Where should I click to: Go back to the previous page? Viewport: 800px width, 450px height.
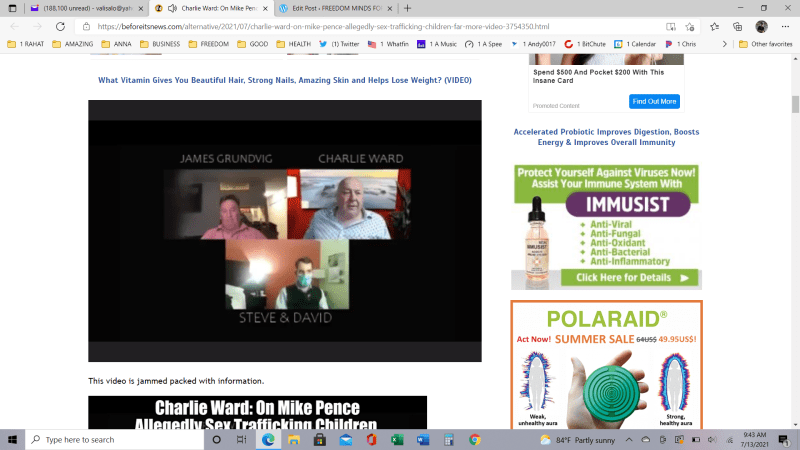(15, 27)
